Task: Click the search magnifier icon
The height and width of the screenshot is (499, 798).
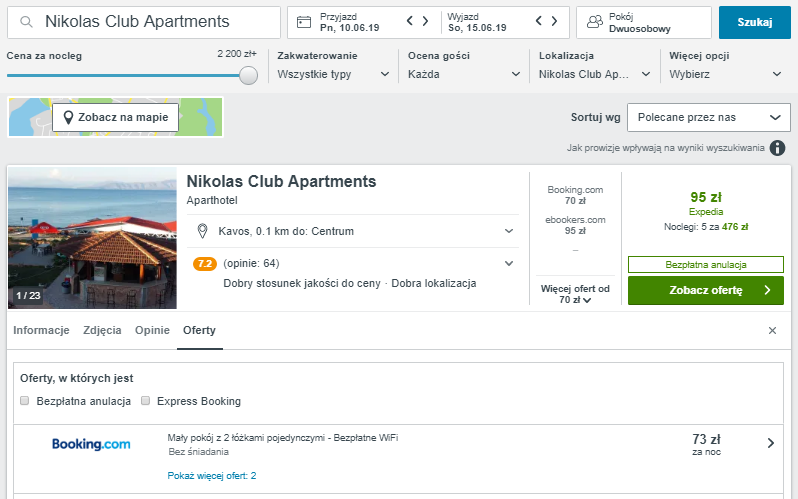Action: 26,22
